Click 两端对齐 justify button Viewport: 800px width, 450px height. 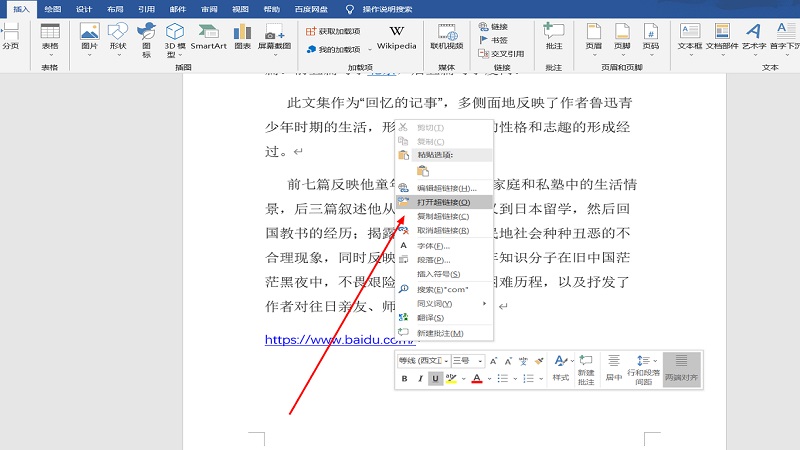coord(681,369)
